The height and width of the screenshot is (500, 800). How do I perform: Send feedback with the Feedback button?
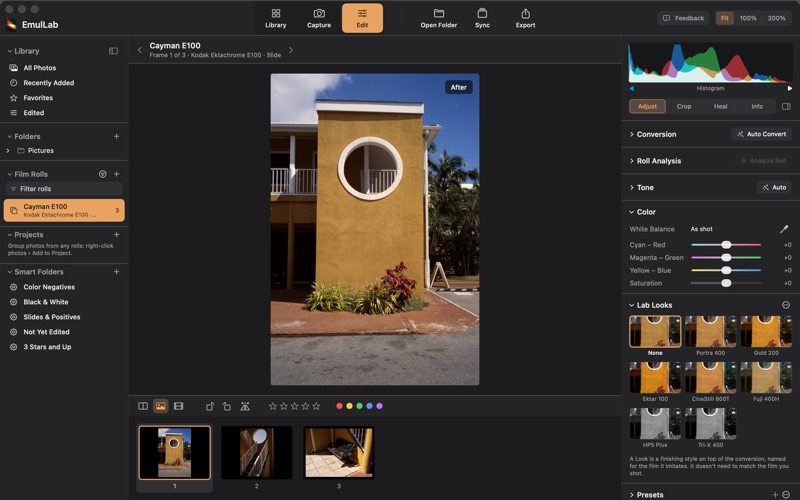tap(683, 18)
